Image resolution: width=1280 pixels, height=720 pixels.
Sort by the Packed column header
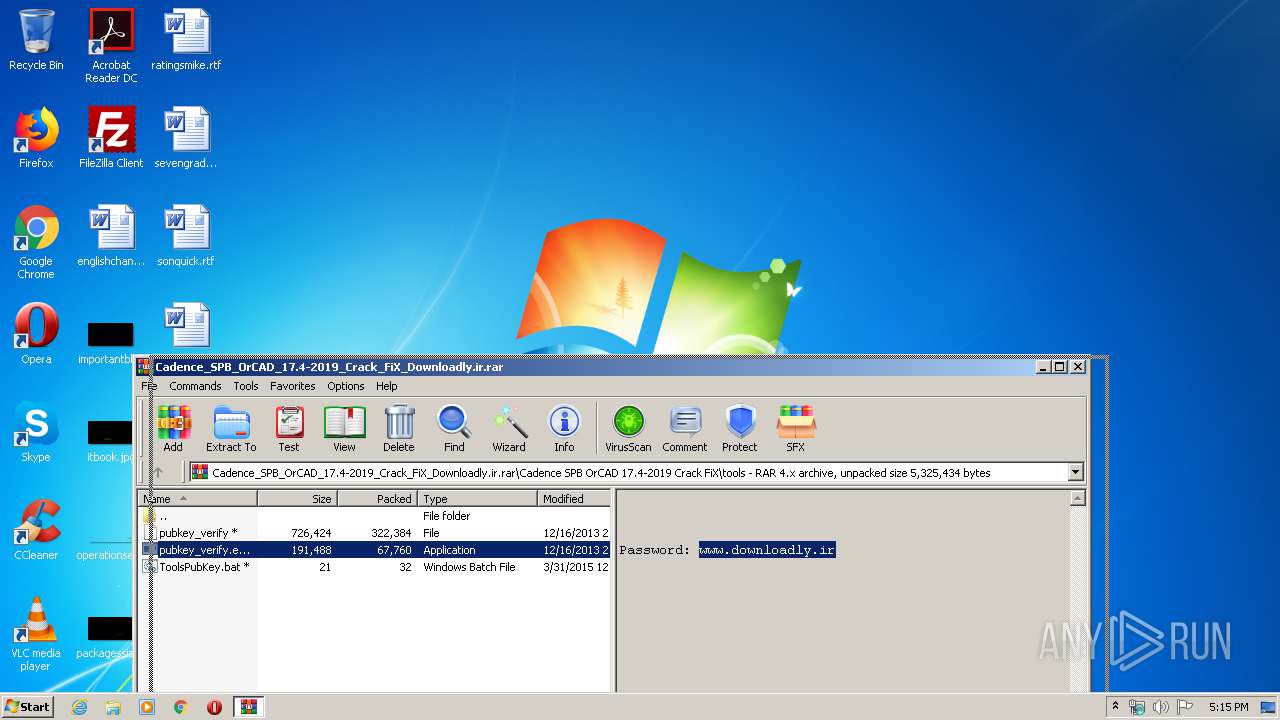378,498
